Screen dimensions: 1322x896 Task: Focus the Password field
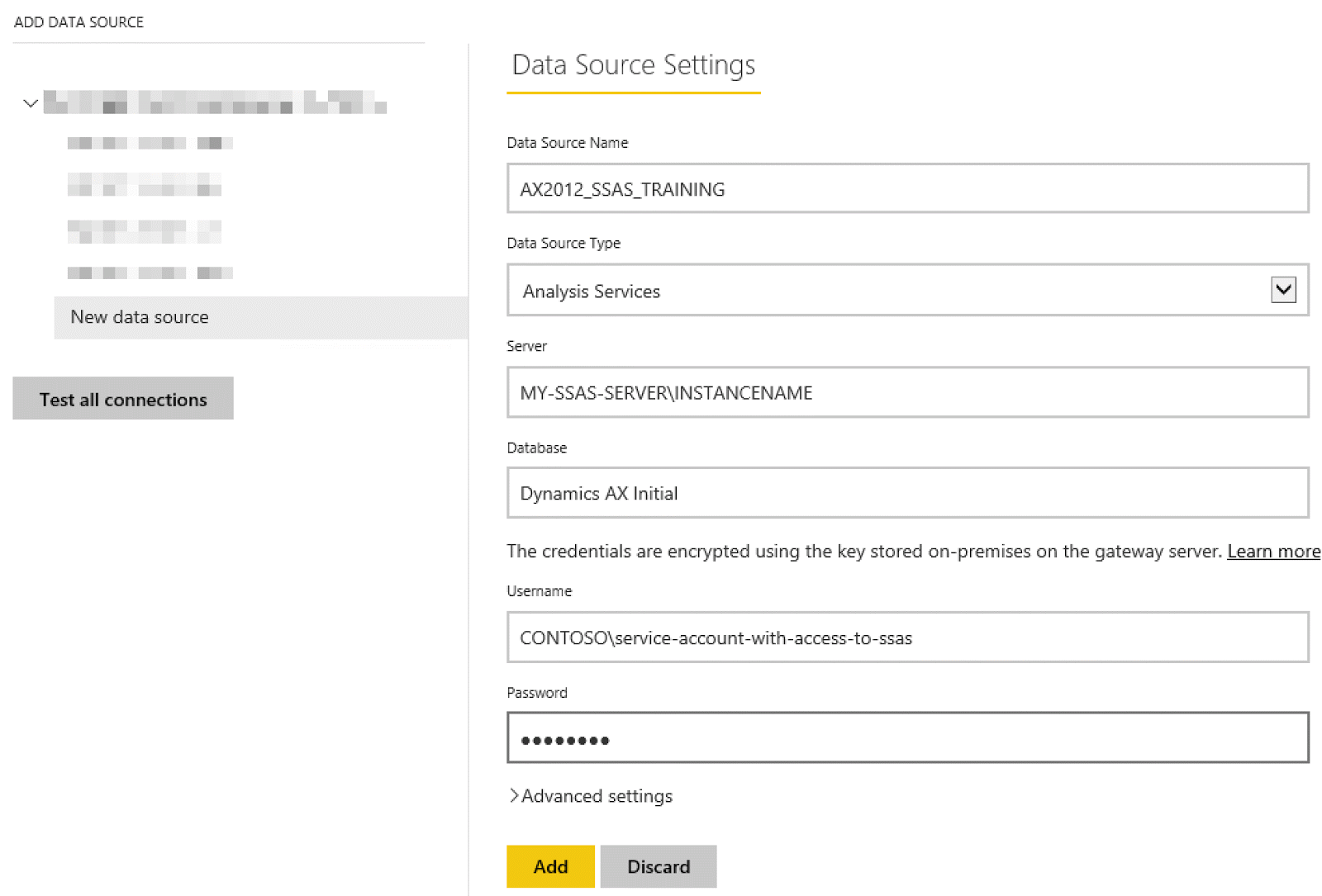(906, 738)
